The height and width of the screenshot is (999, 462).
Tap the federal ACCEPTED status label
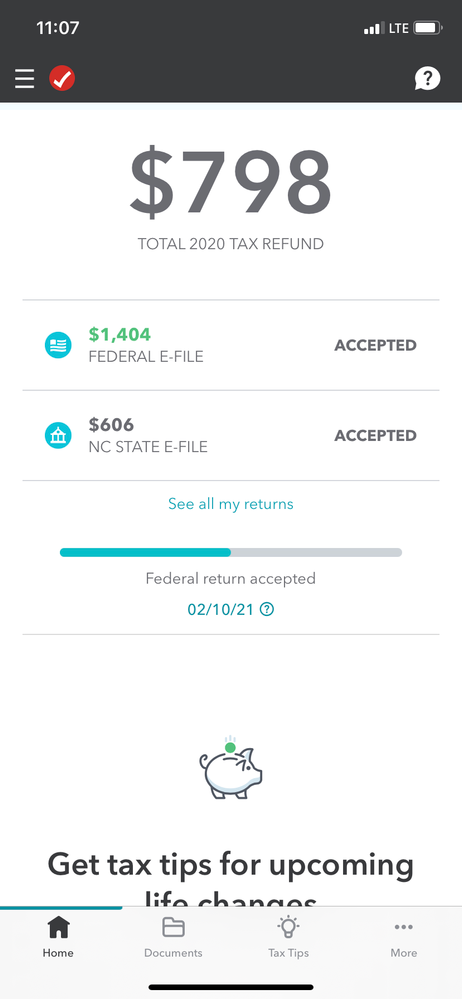click(375, 345)
